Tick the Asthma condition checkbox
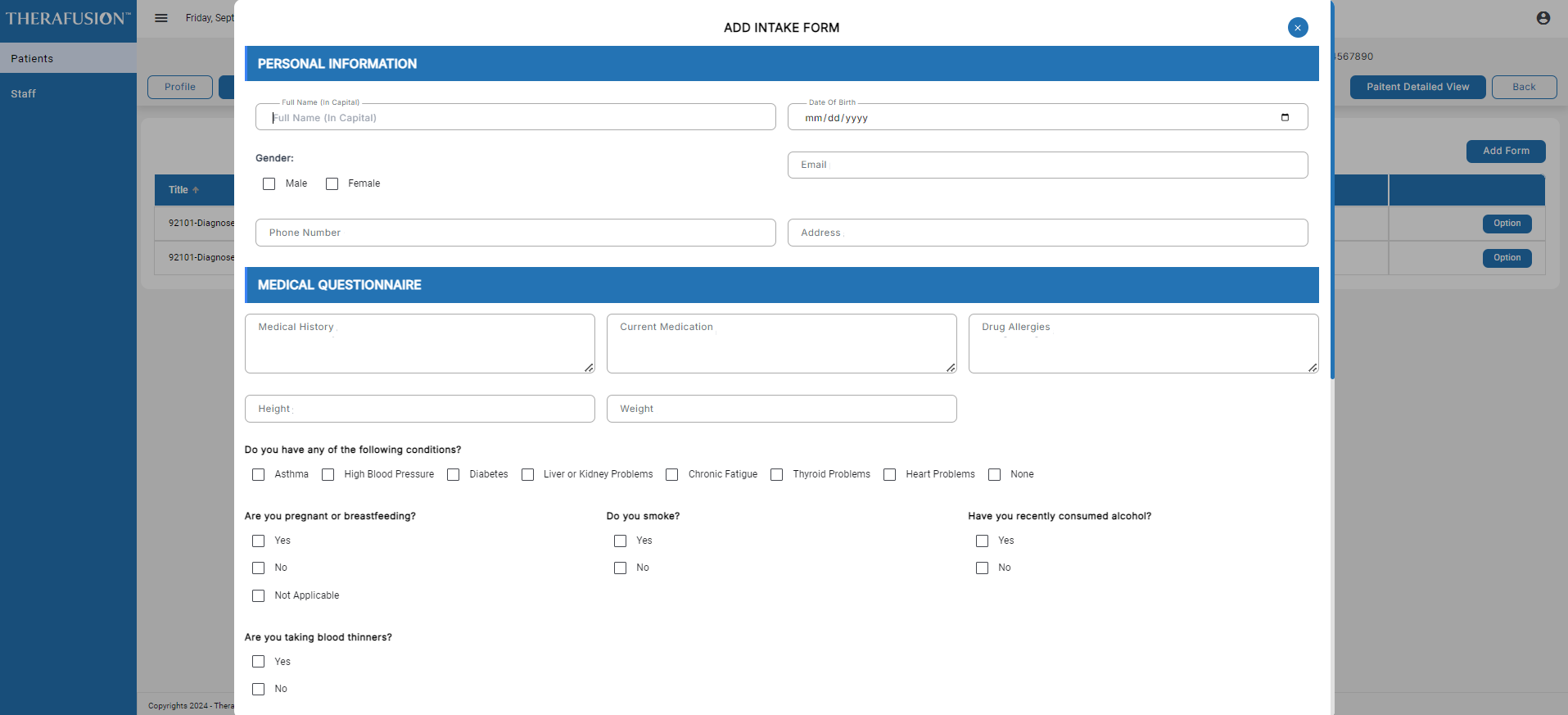This screenshot has height=715, width=1568. tap(259, 475)
